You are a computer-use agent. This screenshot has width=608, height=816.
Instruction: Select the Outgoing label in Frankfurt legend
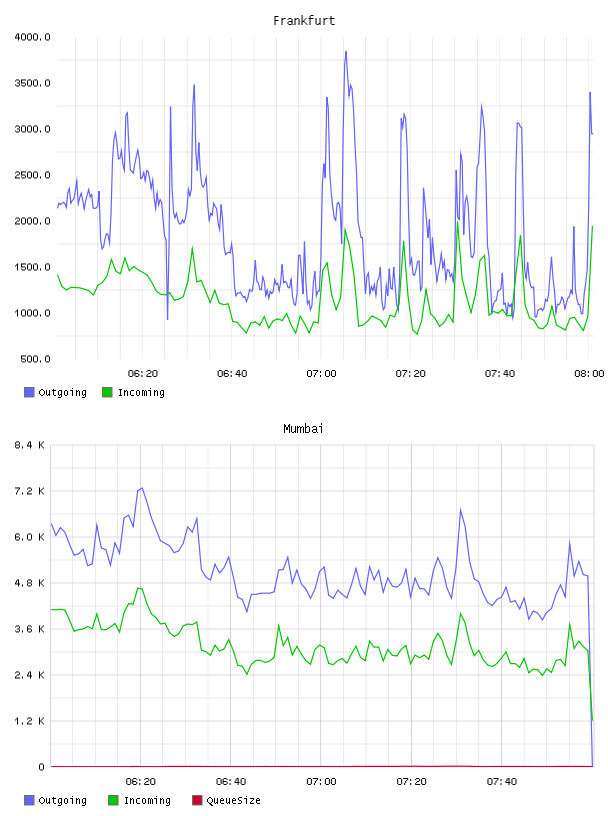[x=62, y=392]
